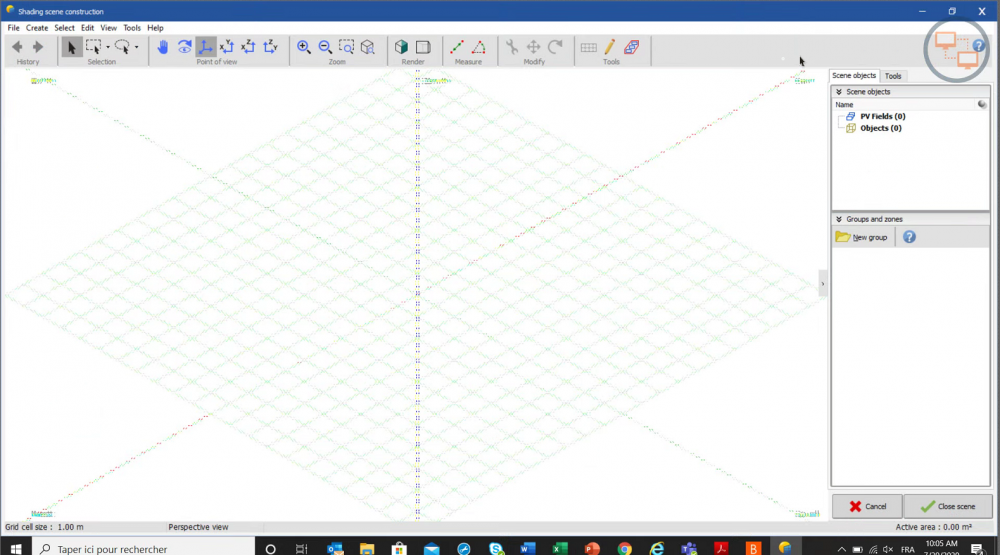Open help via the question mark near New group
Image resolution: width=1000 pixels, height=555 pixels.
[909, 237]
